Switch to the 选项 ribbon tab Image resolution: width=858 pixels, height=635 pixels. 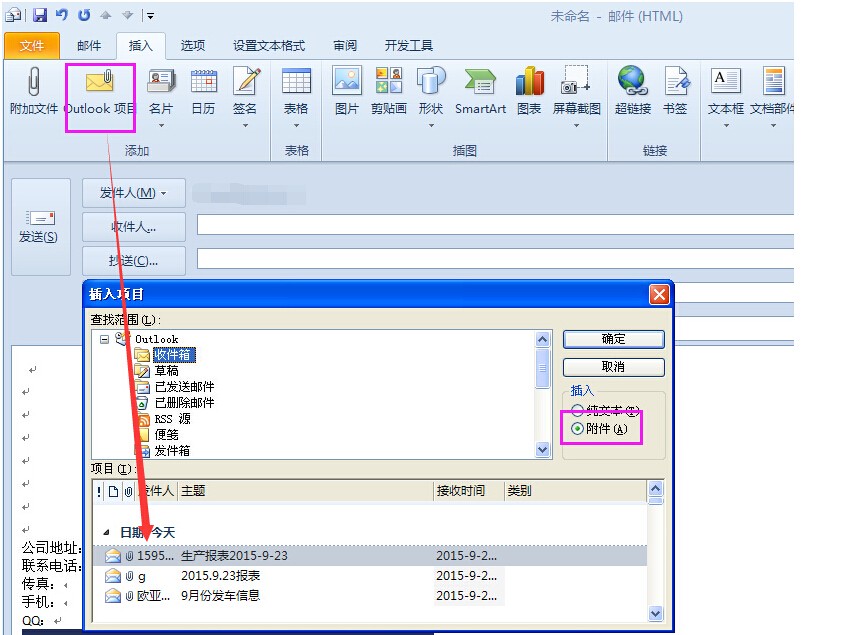[x=192, y=45]
